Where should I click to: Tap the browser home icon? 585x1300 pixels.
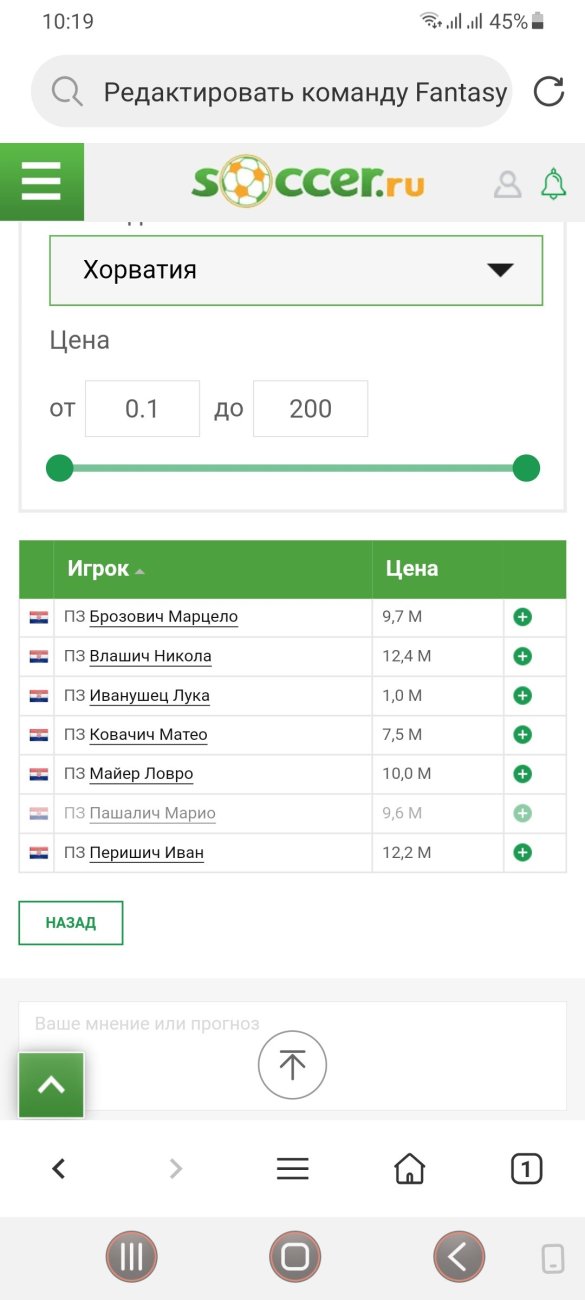[409, 1168]
